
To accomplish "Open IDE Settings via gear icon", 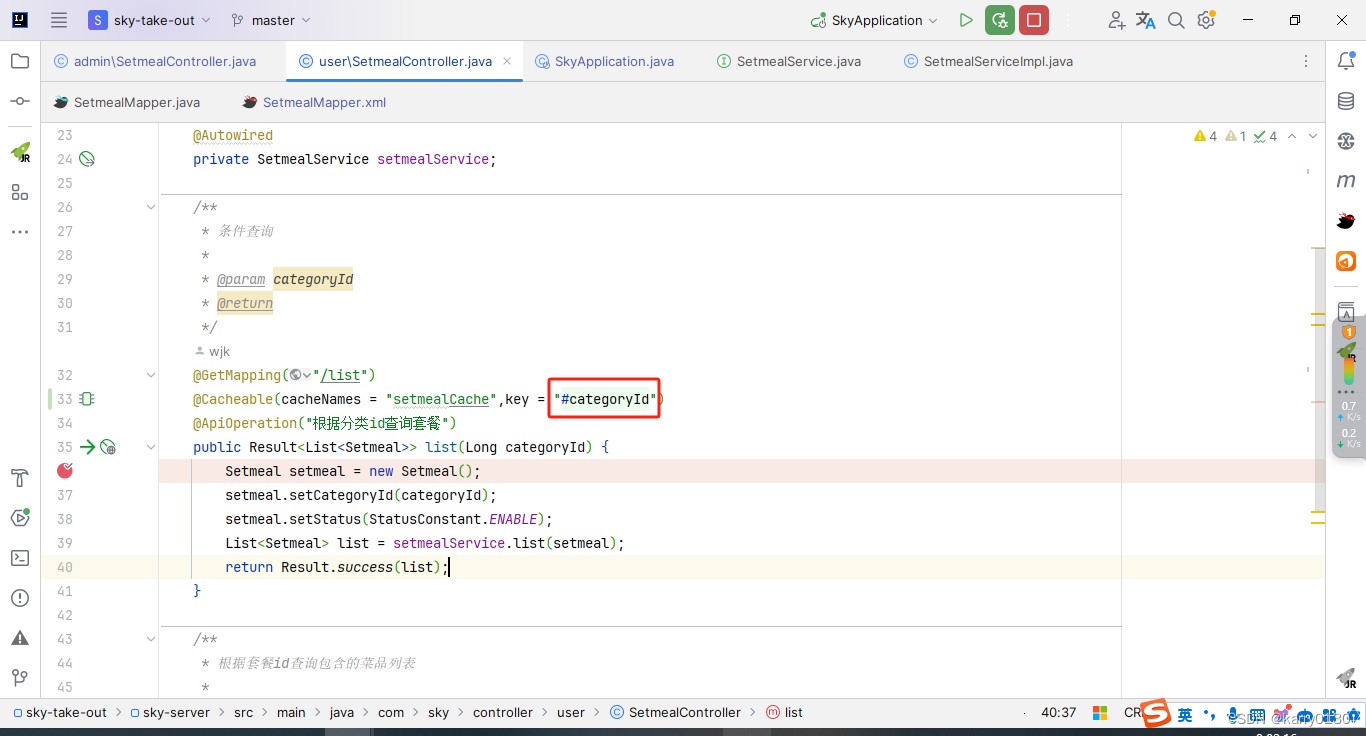I will pyautogui.click(x=1206, y=19).
